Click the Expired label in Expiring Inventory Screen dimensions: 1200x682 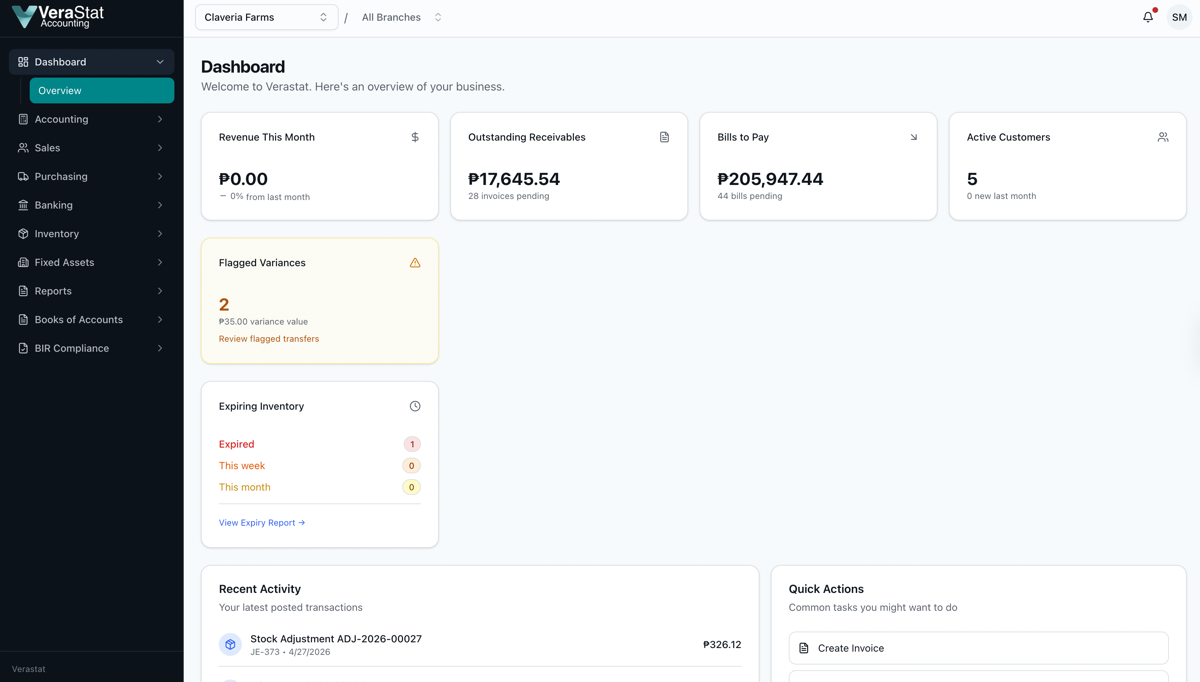(236, 444)
